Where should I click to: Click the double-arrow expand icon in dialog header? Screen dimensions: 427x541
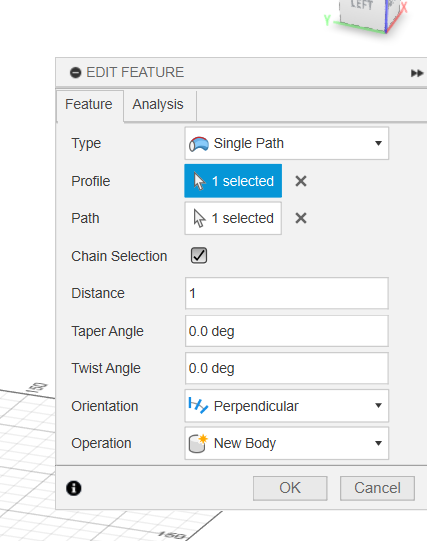[x=417, y=73]
